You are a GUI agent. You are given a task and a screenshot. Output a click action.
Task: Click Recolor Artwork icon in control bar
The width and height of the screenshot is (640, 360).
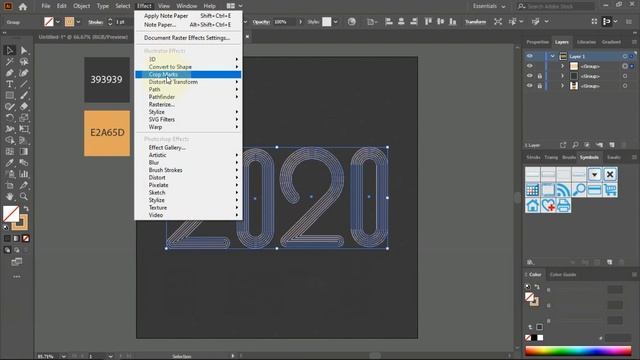point(351,22)
